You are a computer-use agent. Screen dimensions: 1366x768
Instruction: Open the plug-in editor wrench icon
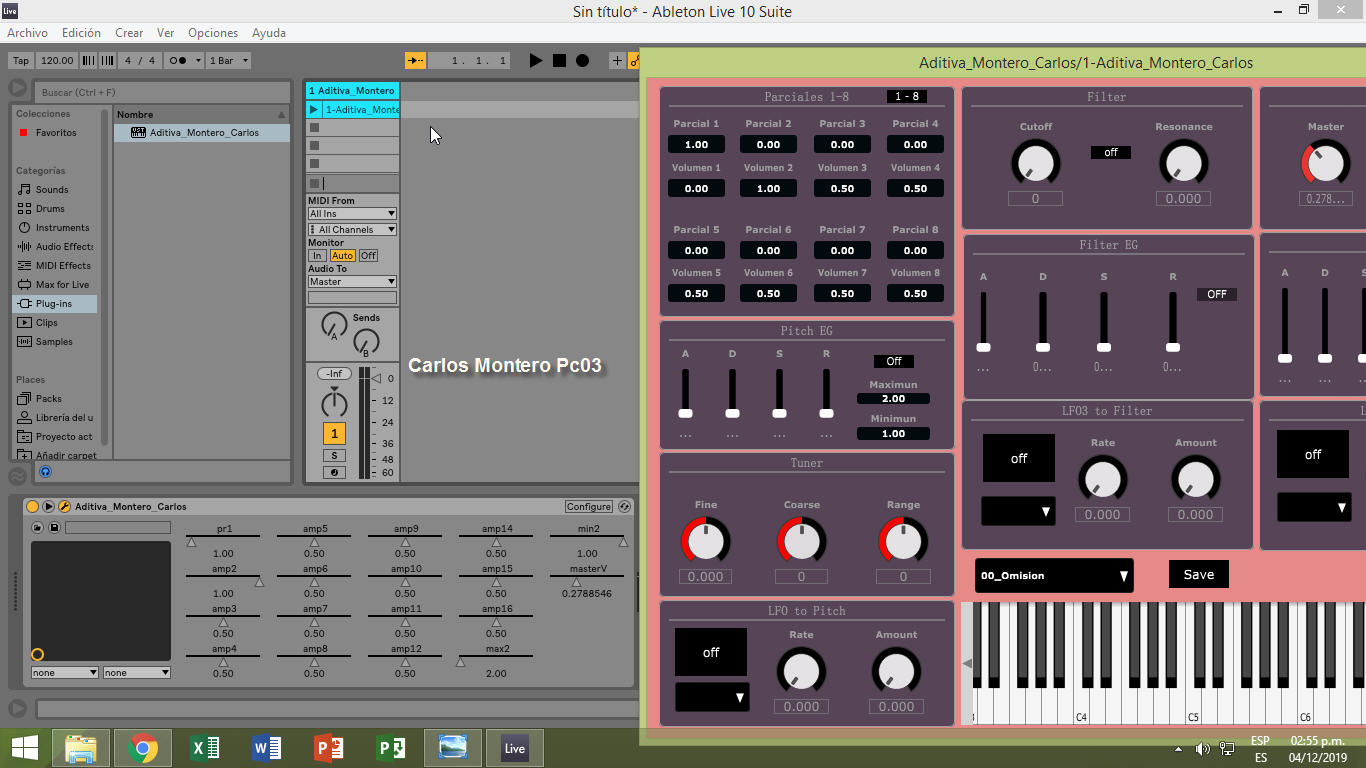64,507
